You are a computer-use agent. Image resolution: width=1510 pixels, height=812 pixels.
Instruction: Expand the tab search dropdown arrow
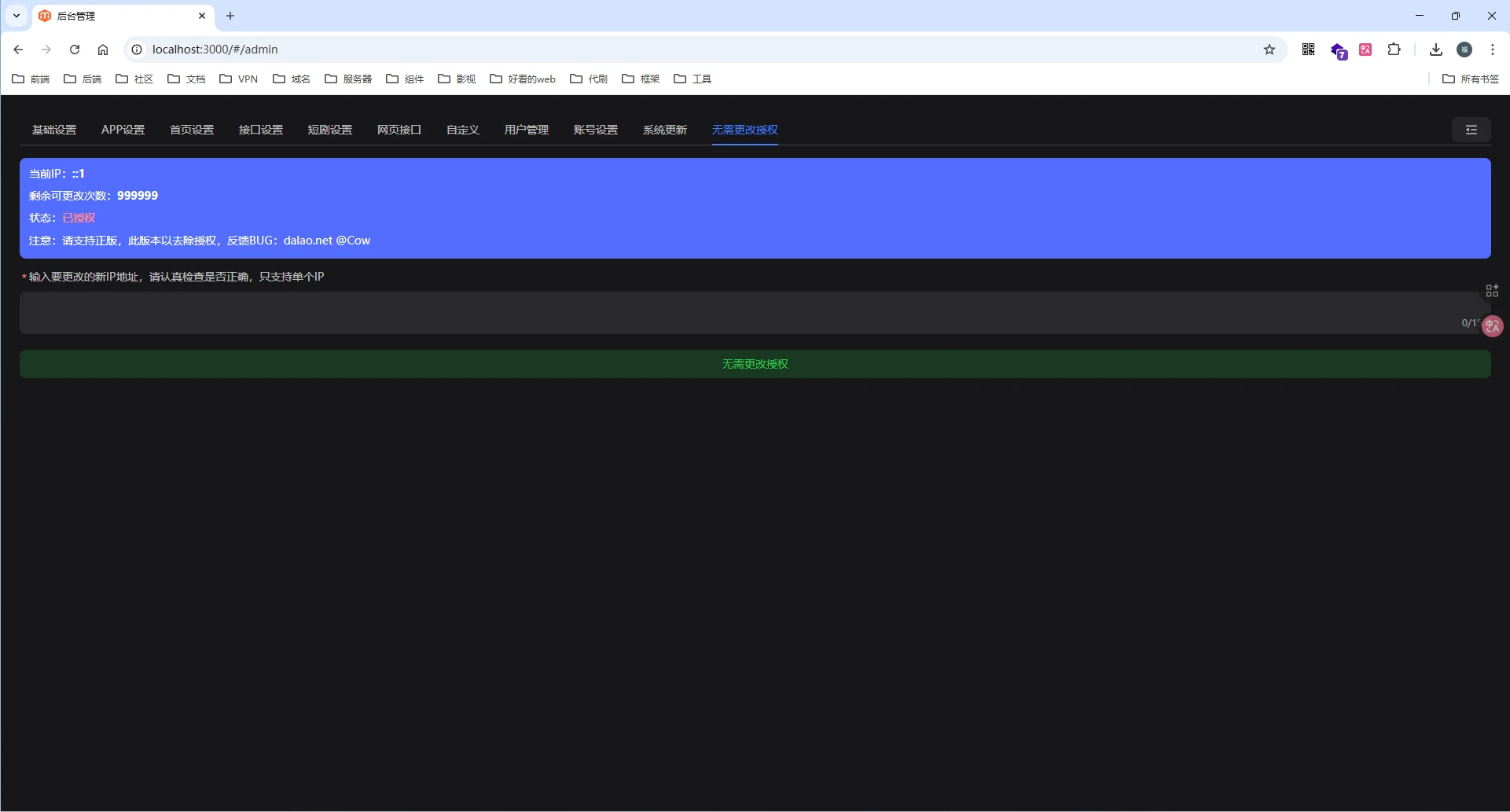[17, 16]
